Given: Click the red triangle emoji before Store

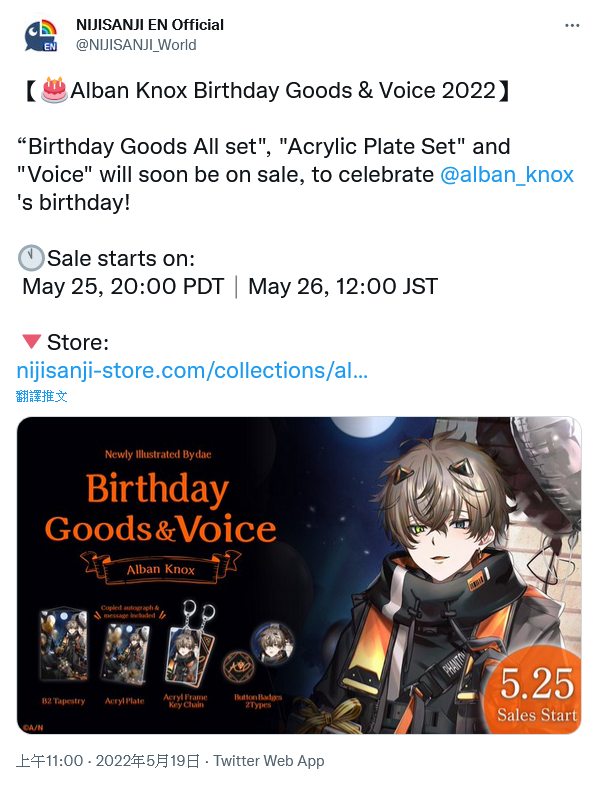Looking at the screenshot, I should tap(32, 342).
